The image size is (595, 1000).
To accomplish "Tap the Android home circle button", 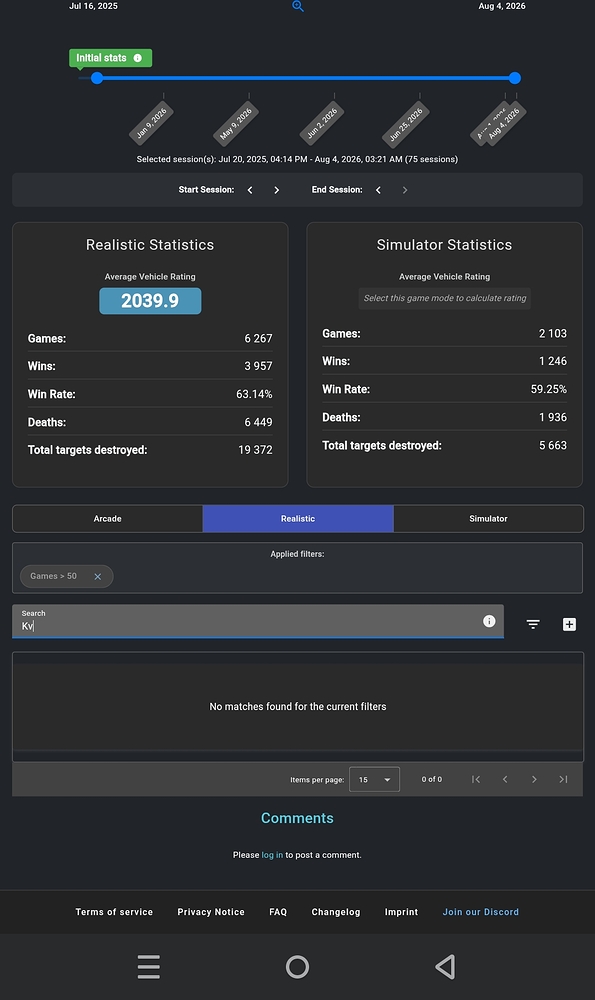I will (297, 967).
